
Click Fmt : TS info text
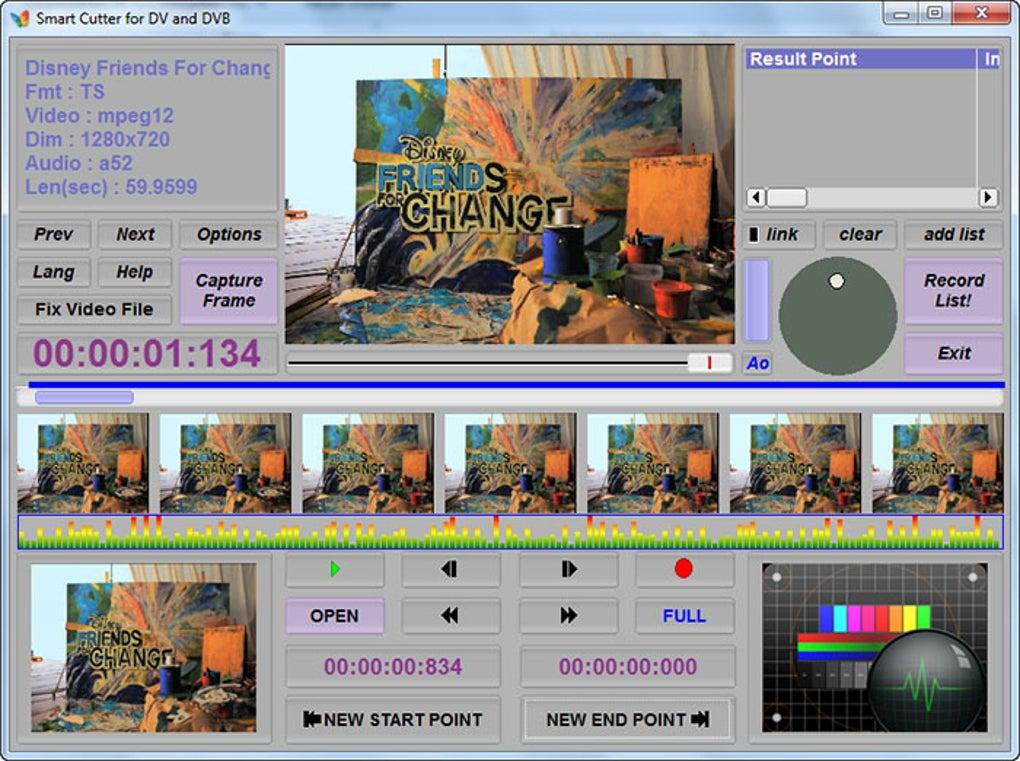pyautogui.click(x=64, y=92)
